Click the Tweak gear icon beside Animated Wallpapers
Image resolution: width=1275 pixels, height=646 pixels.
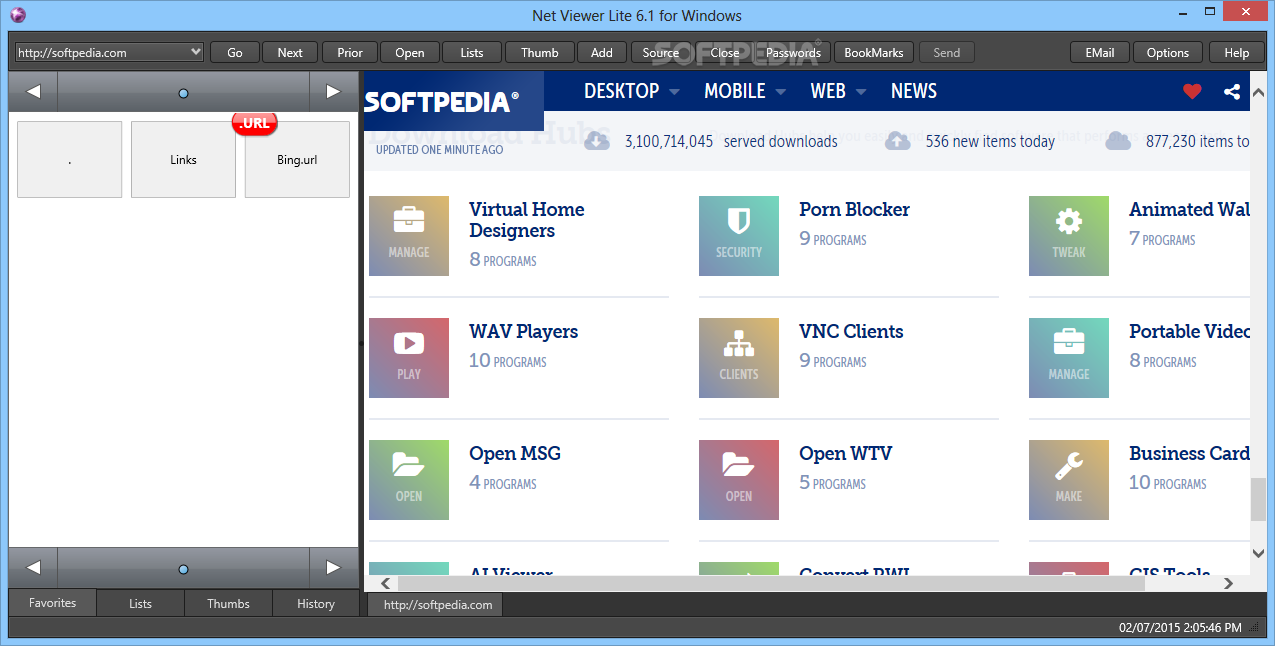[x=1069, y=236]
